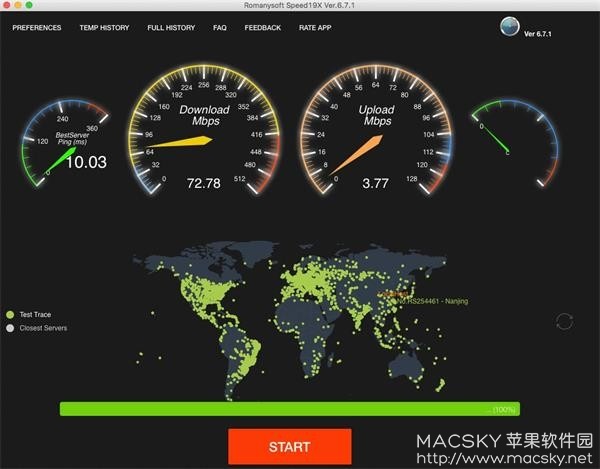Click the red START button
This screenshot has height=469, width=600.
pyautogui.click(x=290, y=446)
